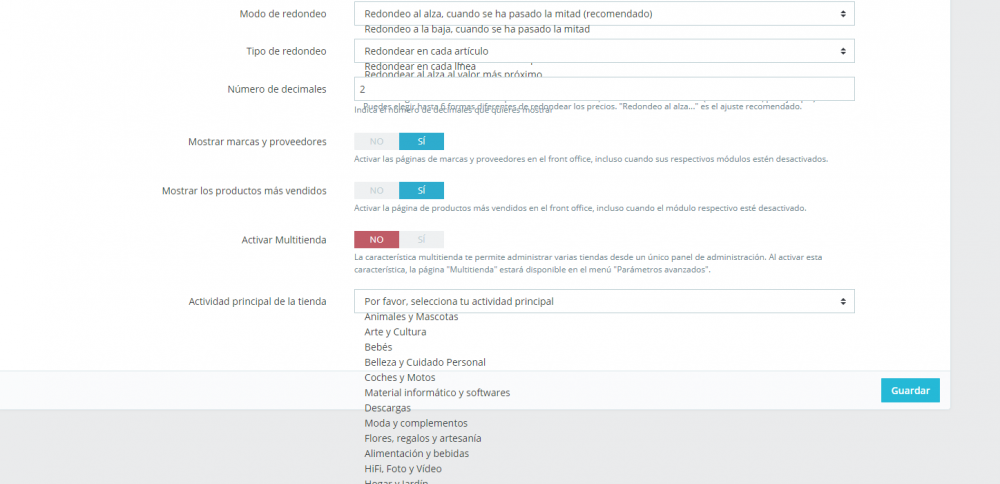Click the Guardar button

(910, 390)
